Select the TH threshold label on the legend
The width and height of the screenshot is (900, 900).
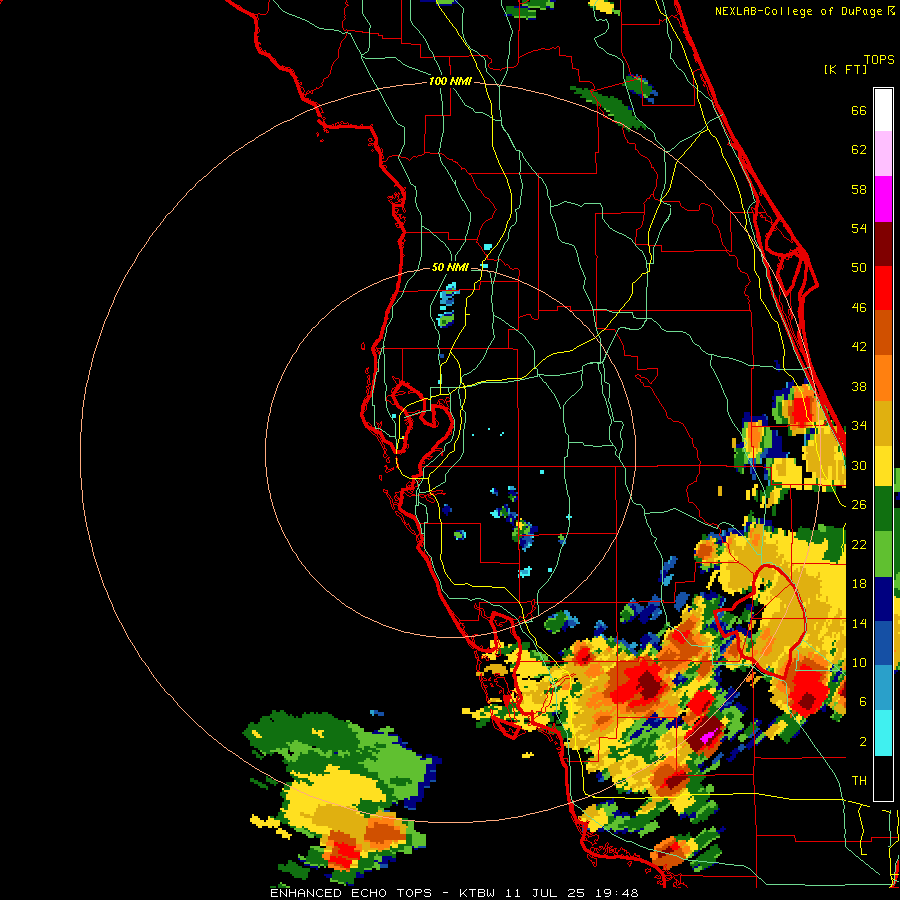(859, 781)
